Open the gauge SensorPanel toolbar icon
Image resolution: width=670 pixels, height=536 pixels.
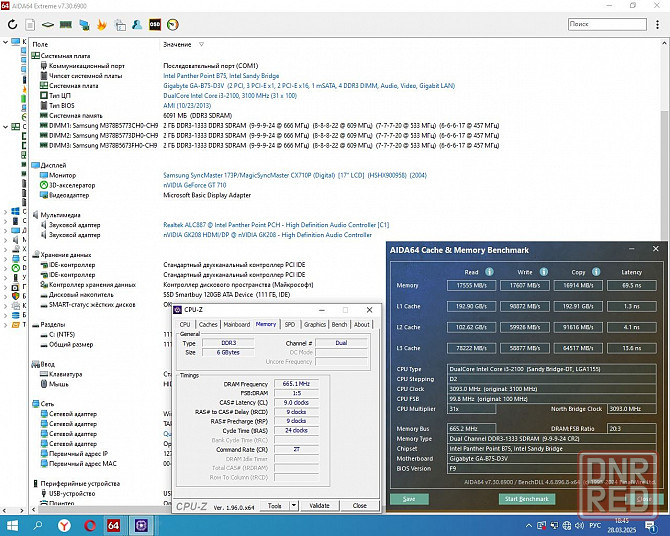point(173,25)
